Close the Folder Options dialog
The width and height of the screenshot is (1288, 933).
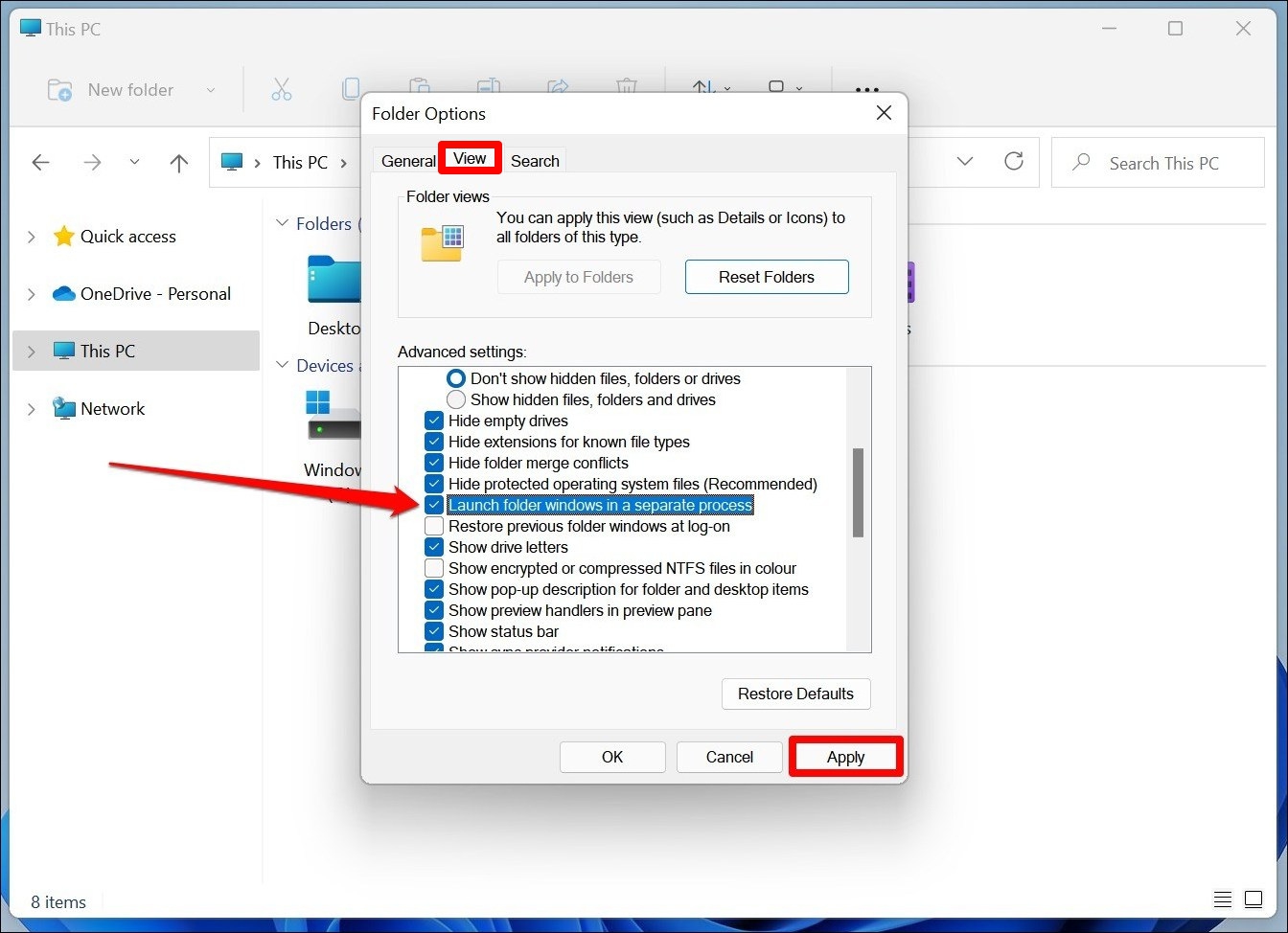[884, 113]
